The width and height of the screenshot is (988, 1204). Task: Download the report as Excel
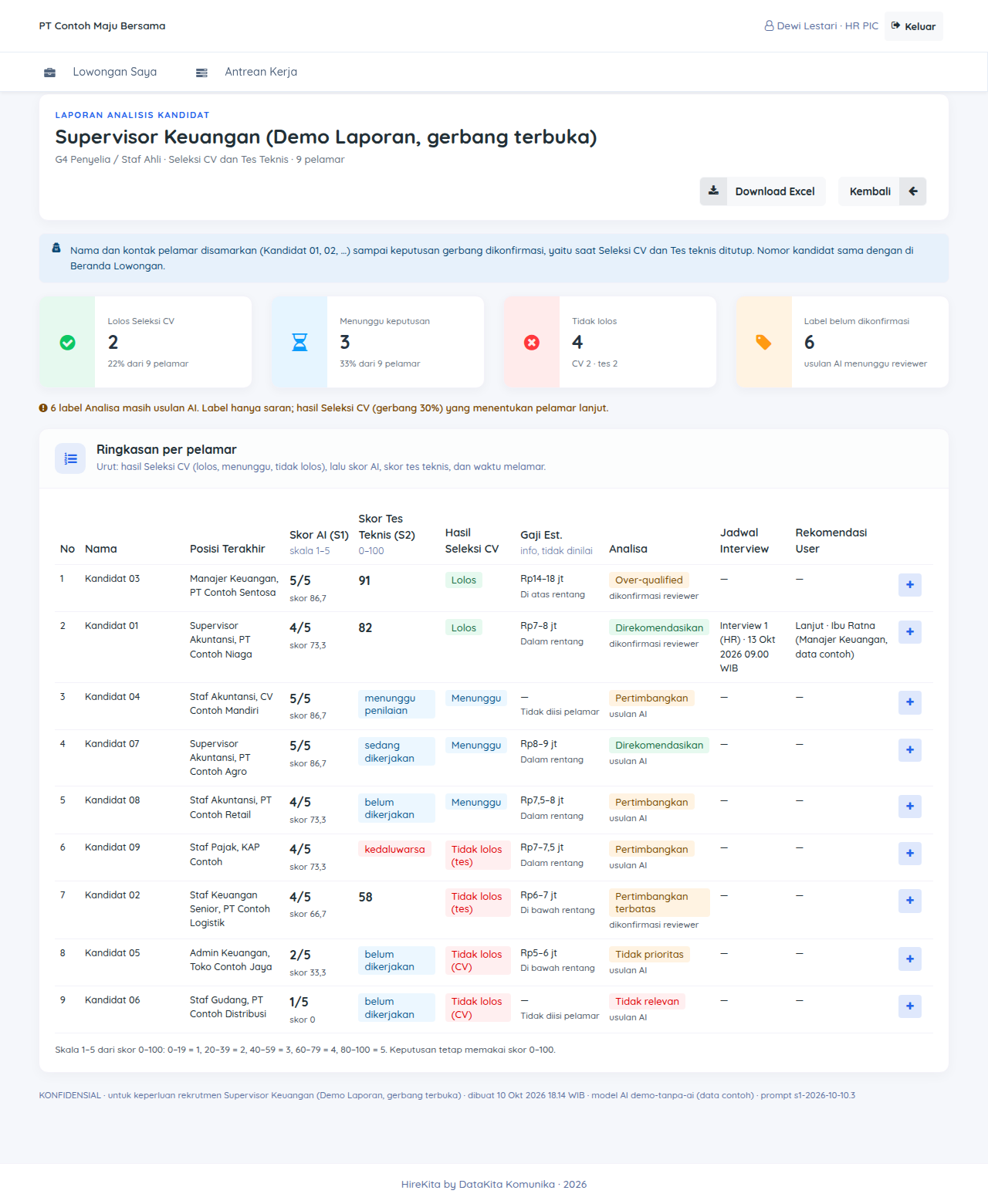[x=763, y=191]
